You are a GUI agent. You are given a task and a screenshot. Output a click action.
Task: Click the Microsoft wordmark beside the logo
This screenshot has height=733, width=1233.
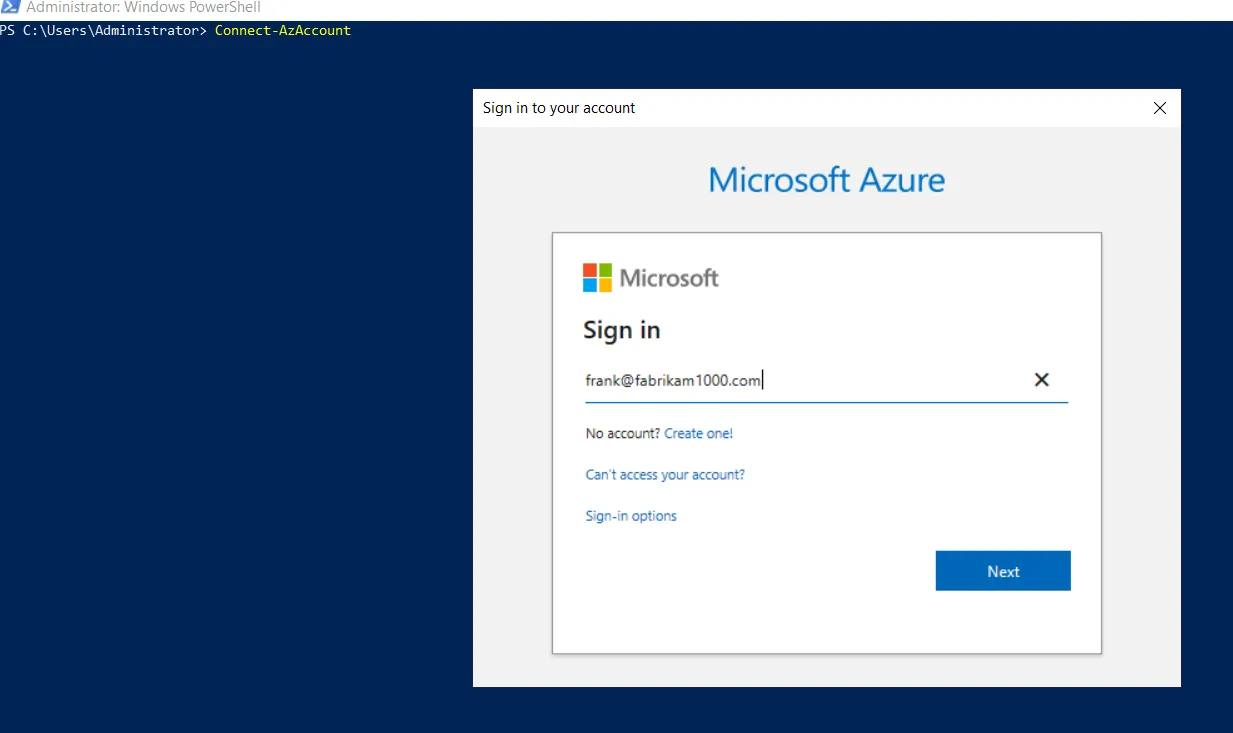point(668,278)
